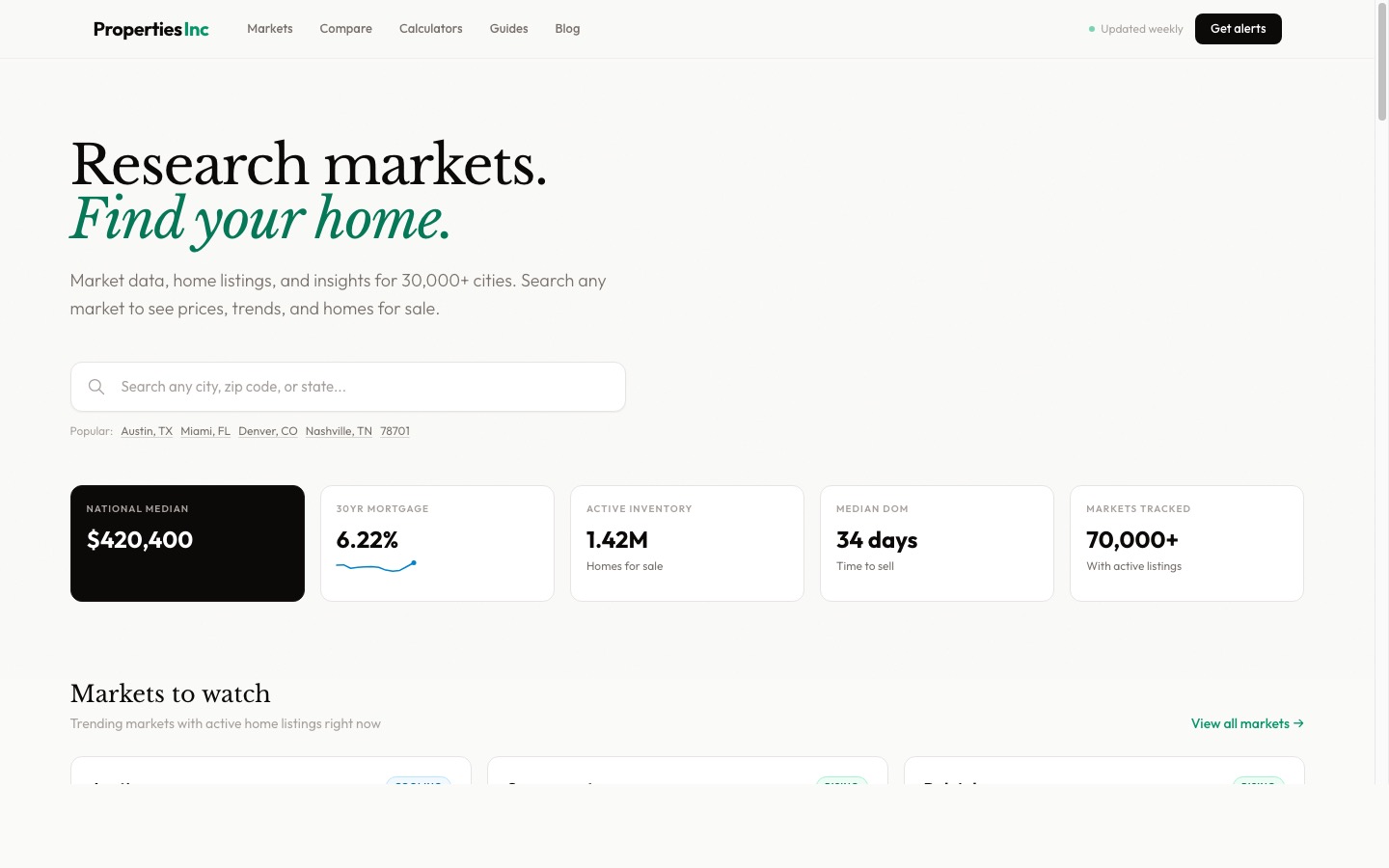
Task: Navigate to Guides
Action: coord(508,29)
